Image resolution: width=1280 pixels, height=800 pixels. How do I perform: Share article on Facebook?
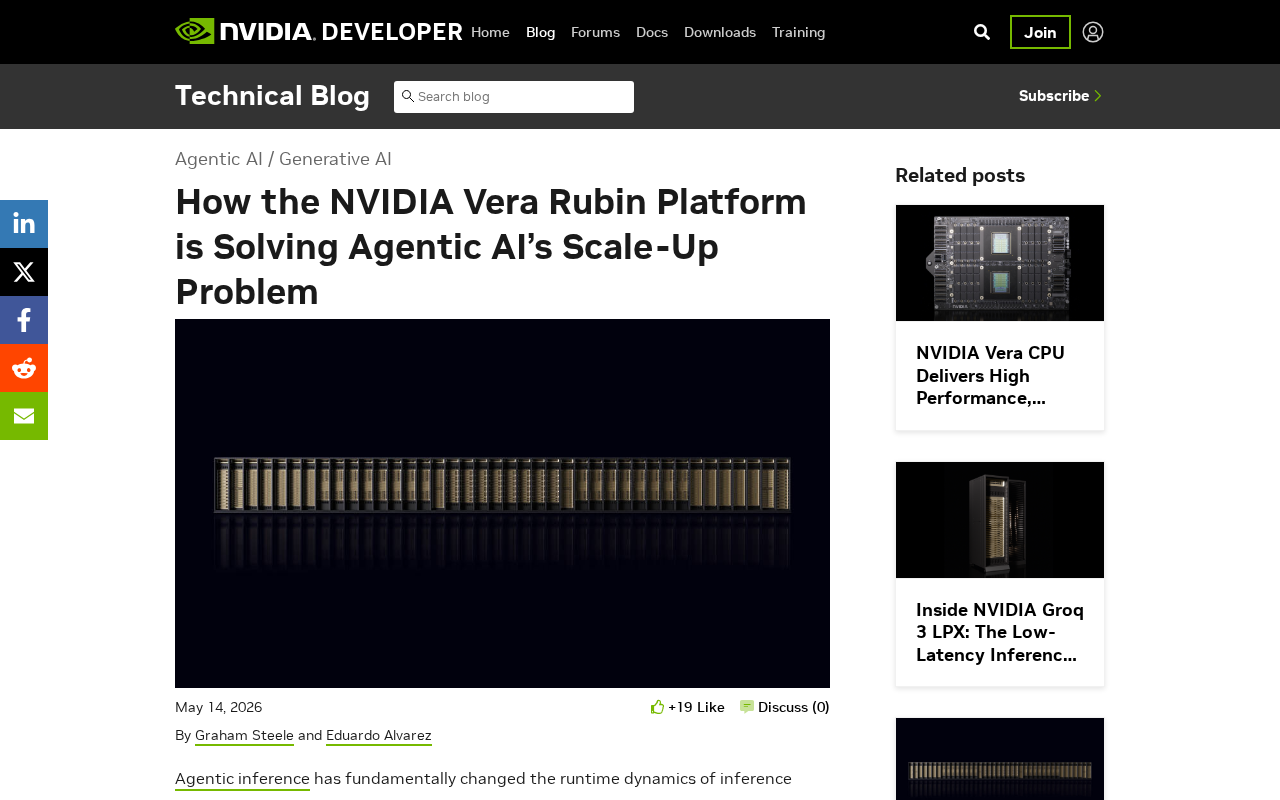click(x=24, y=320)
